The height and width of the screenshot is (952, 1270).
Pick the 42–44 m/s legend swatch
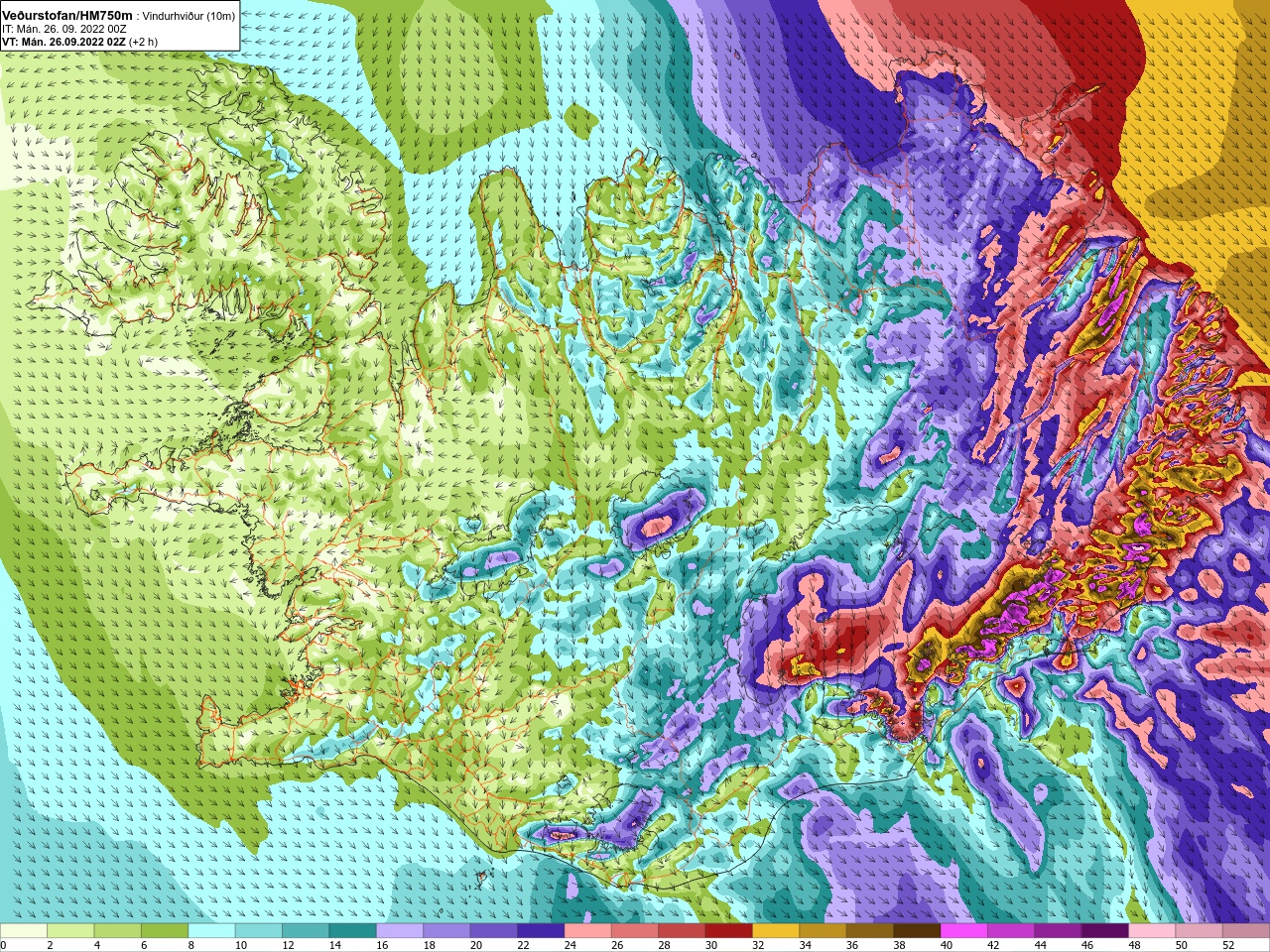1012,931
